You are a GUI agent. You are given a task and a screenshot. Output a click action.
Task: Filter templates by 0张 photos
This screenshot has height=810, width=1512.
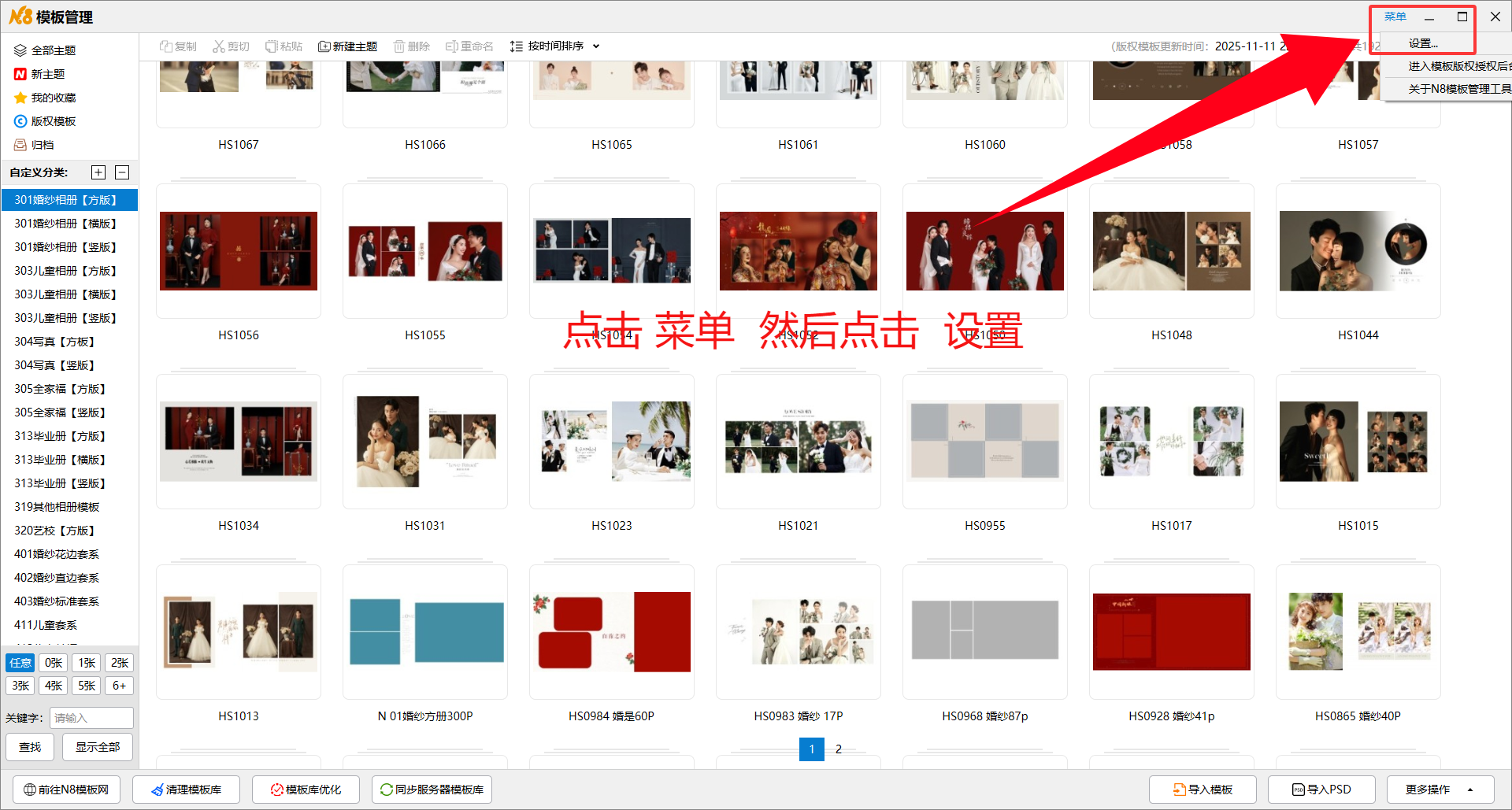tap(54, 663)
